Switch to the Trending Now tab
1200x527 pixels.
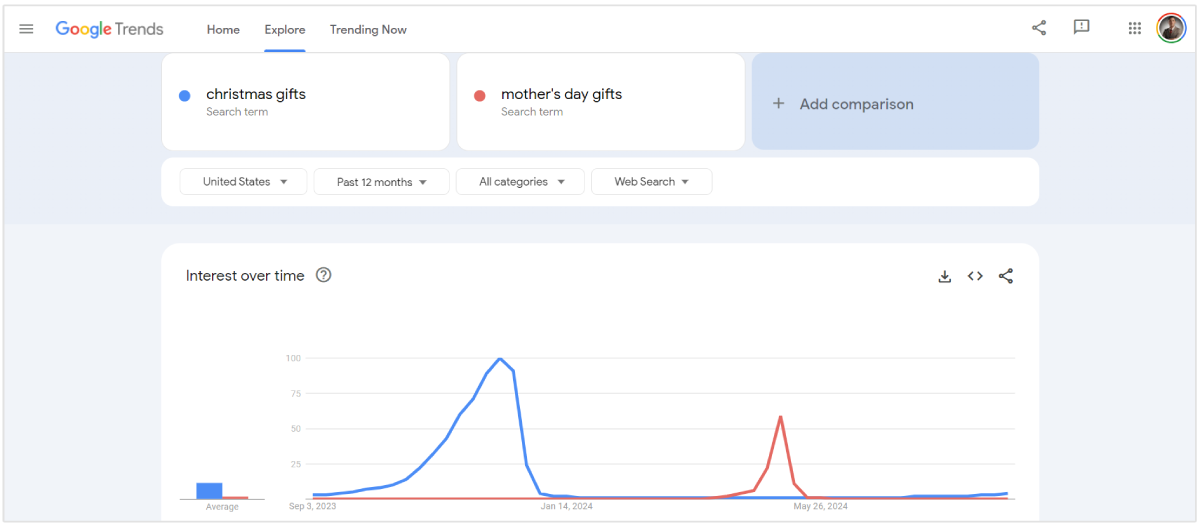point(368,30)
